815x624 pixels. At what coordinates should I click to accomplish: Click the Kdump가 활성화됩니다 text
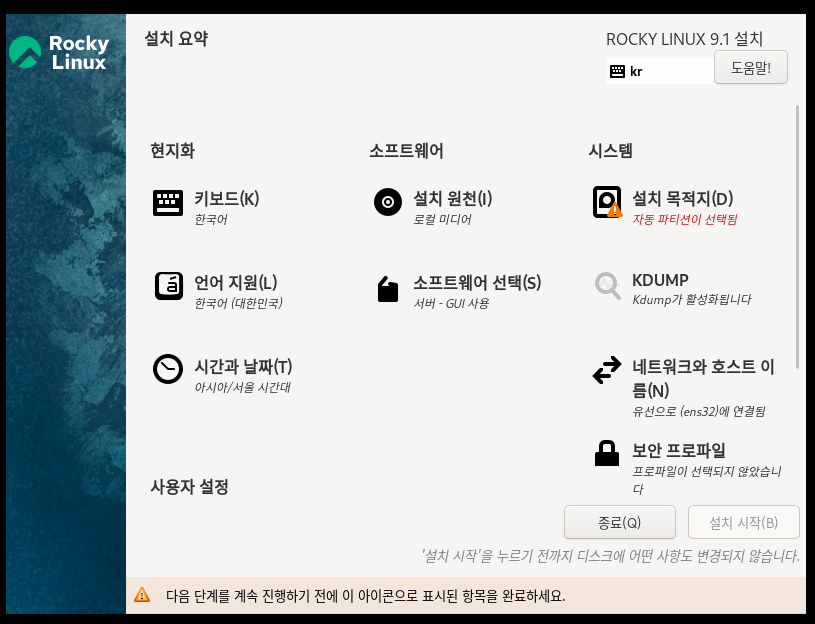tap(692, 299)
